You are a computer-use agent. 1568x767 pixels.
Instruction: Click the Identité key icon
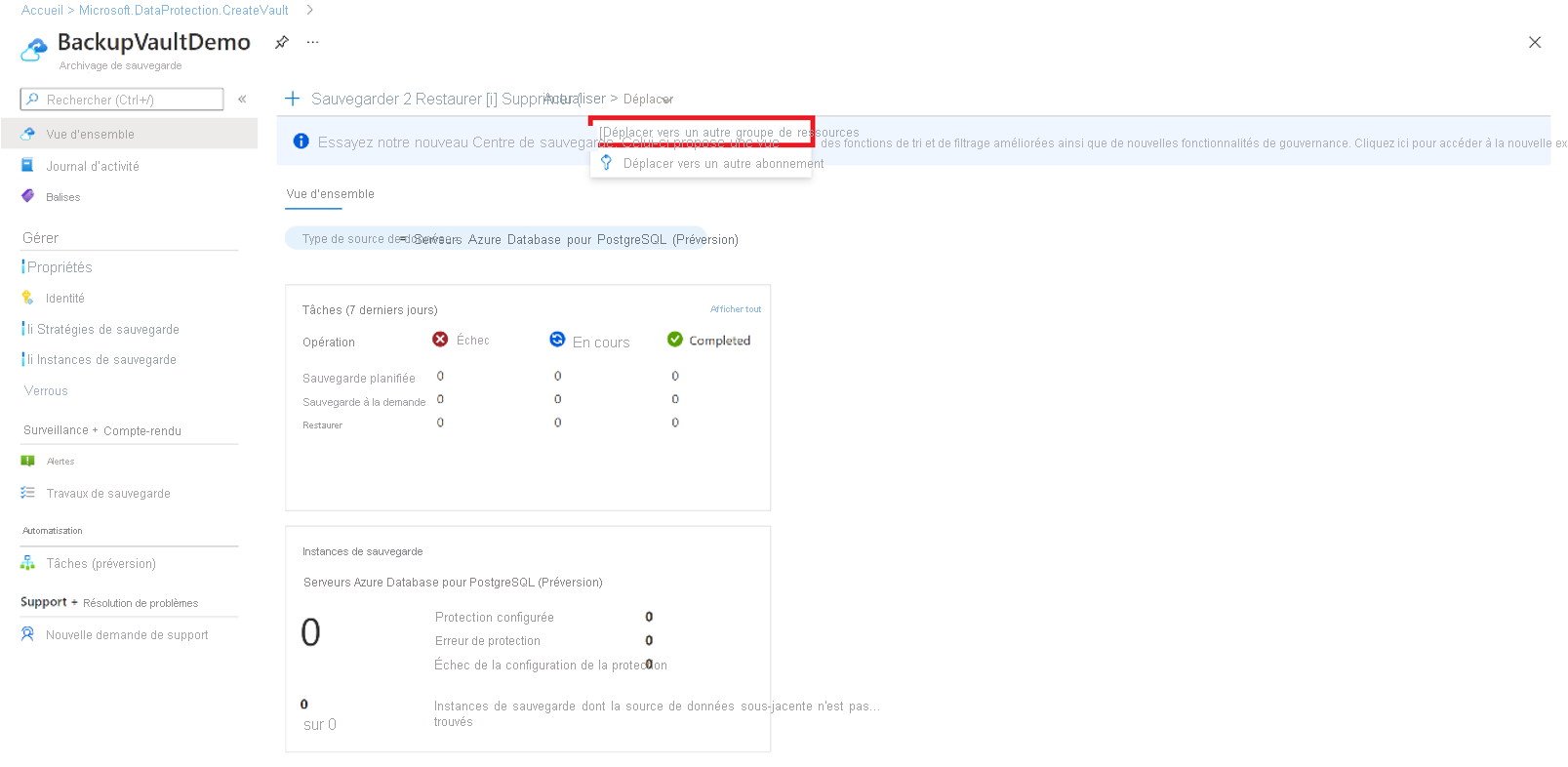[x=27, y=298]
